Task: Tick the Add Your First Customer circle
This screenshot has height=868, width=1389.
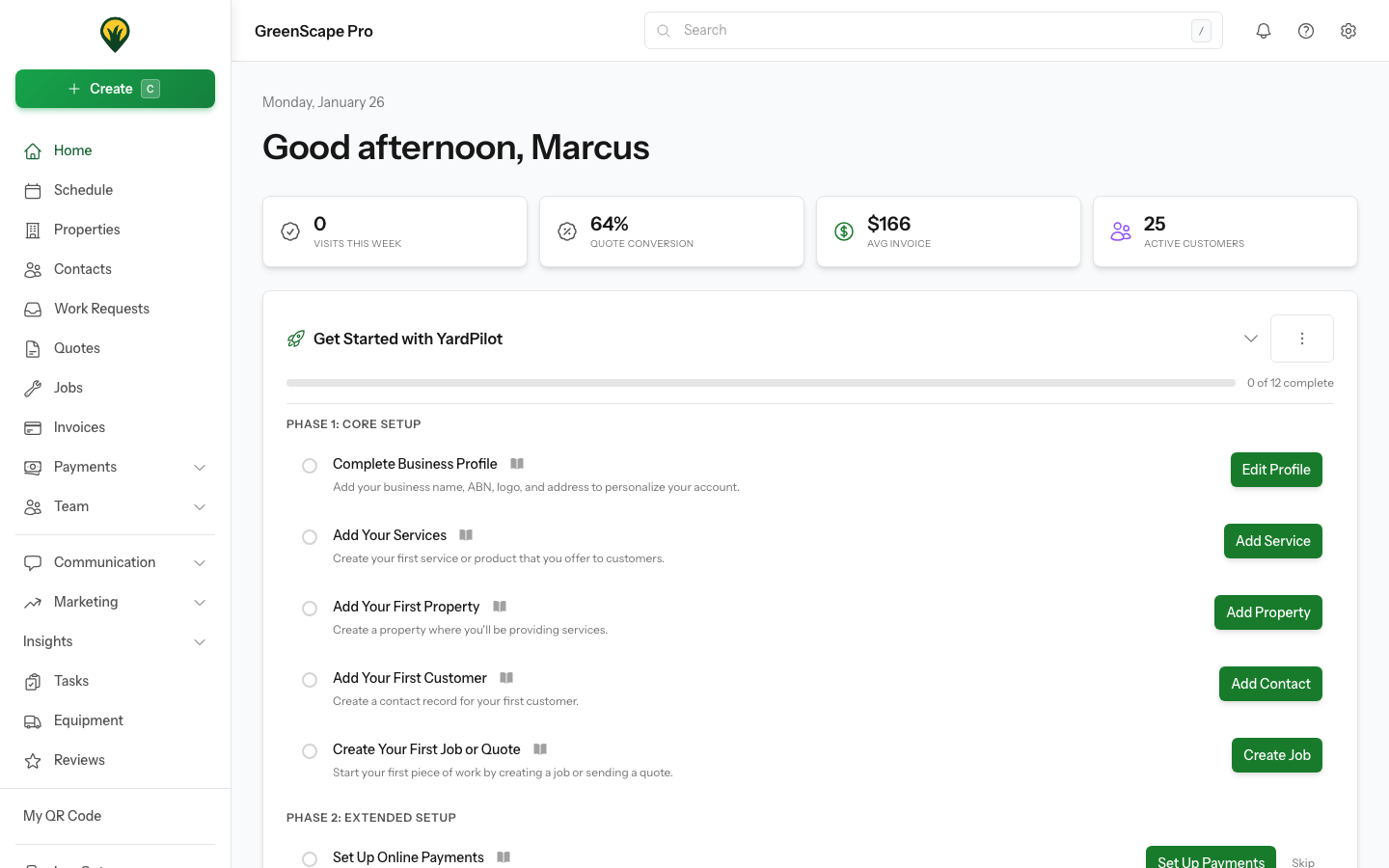Action: [x=310, y=679]
